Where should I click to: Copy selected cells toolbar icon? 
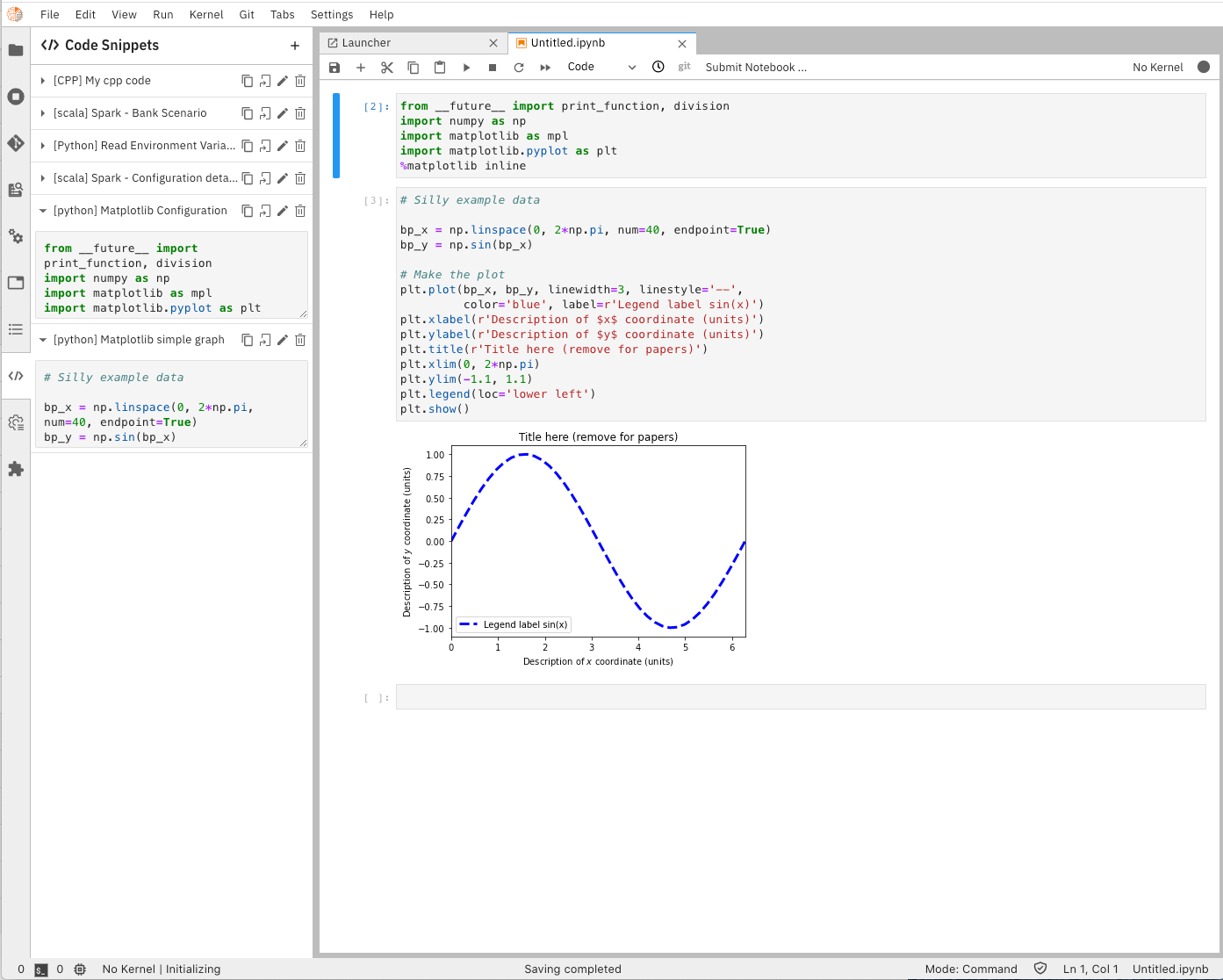point(414,68)
